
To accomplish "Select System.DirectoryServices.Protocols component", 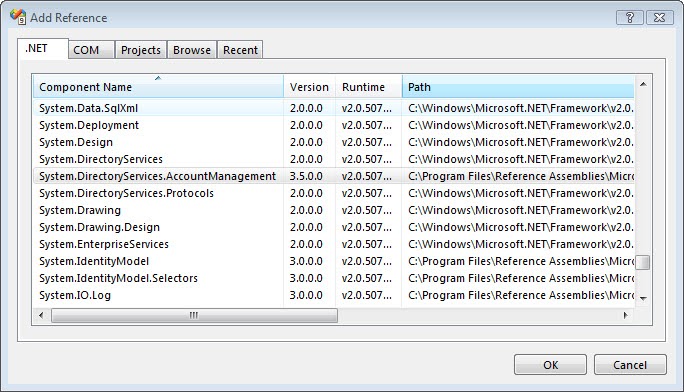I will click(334, 193).
